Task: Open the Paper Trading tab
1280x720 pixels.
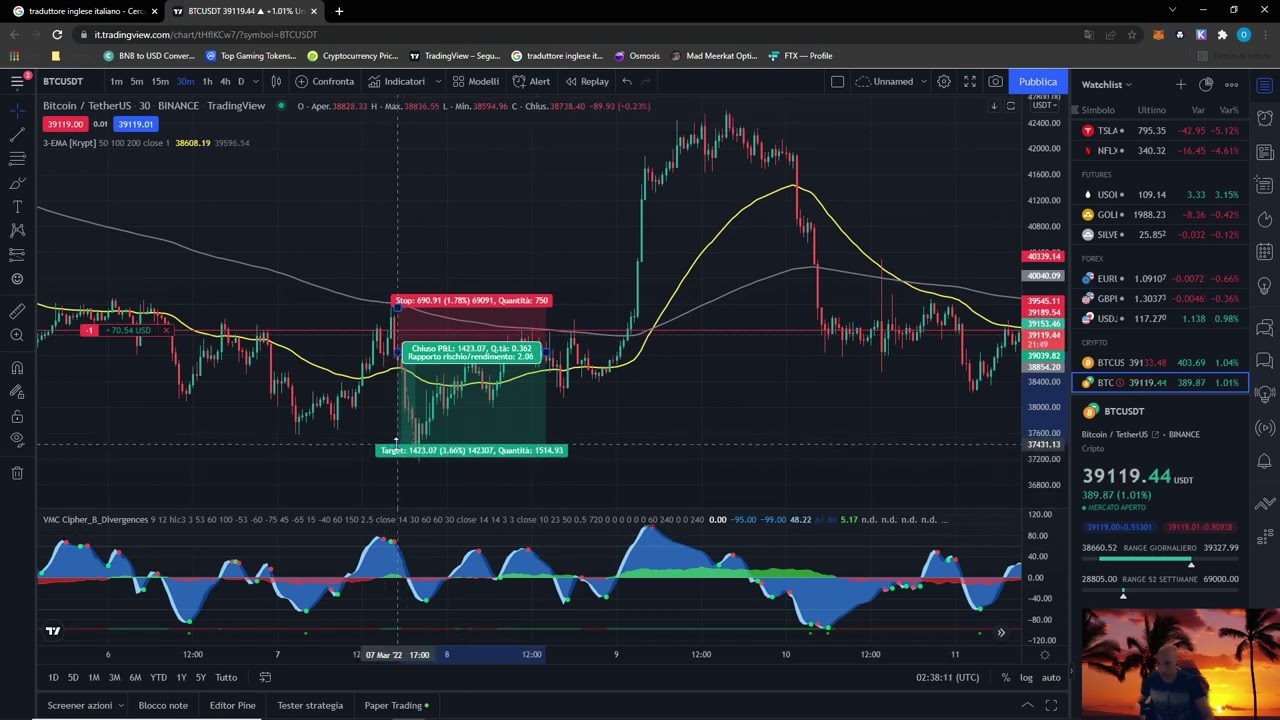Action: [x=396, y=705]
